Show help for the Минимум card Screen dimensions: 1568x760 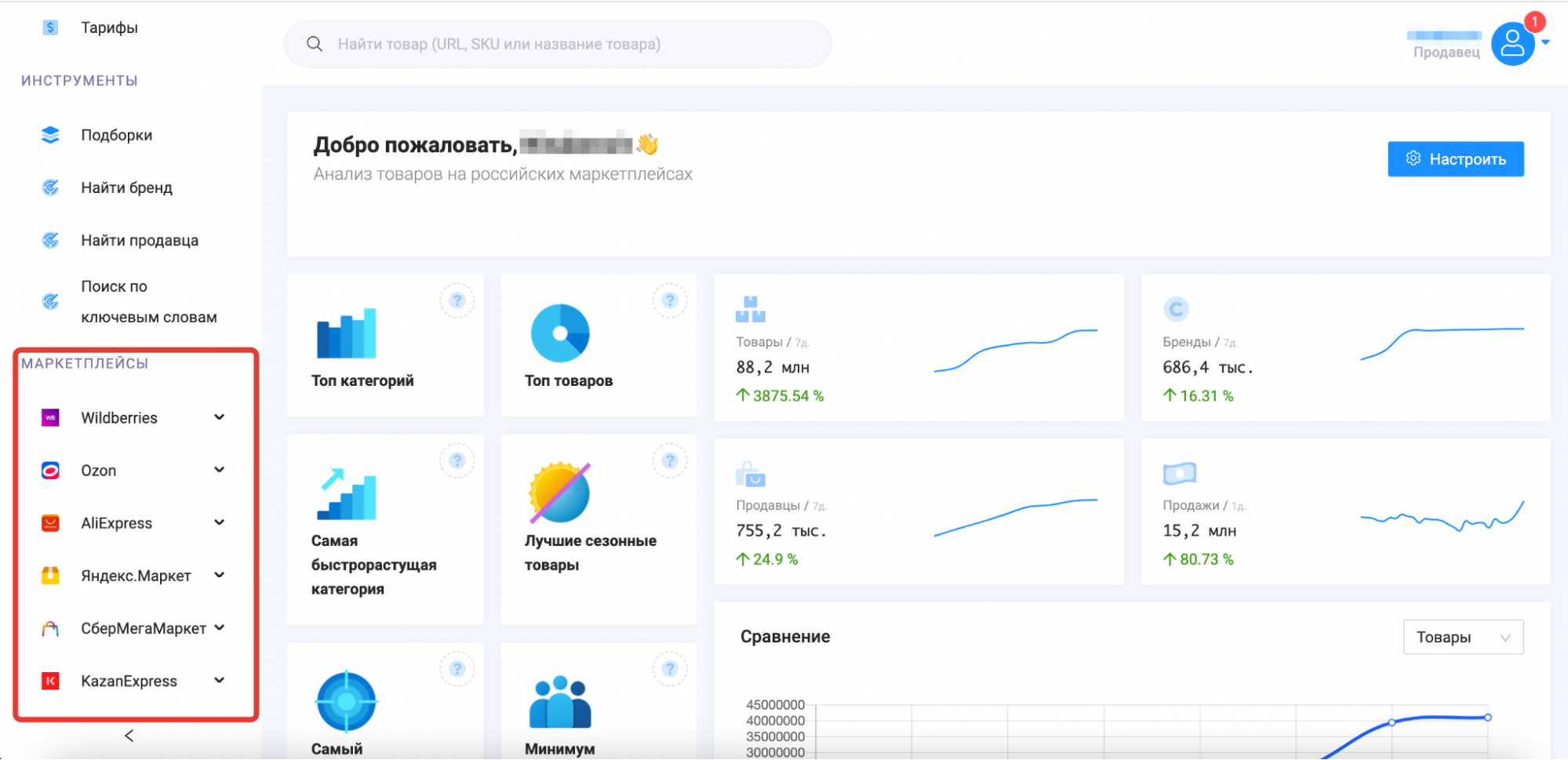(x=670, y=669)
